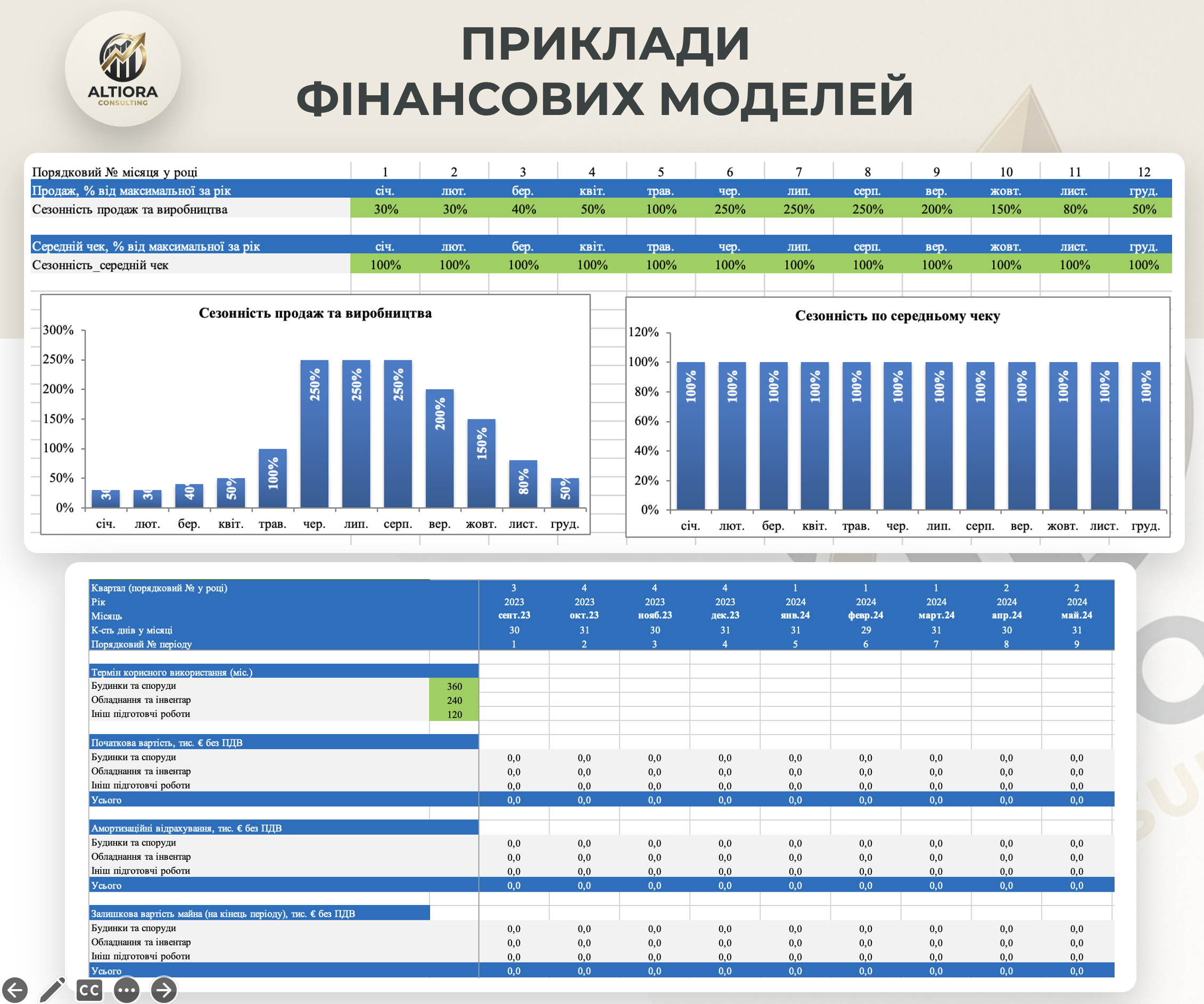
Task: Toggle closed captions CC button
Action: point(89,990)
